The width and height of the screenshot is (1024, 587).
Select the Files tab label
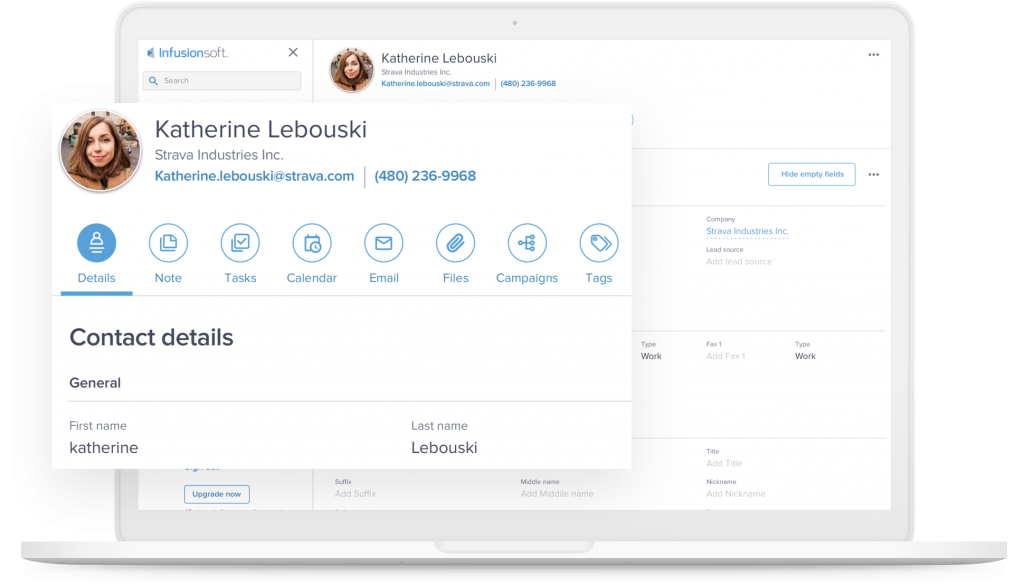[456, 278]
